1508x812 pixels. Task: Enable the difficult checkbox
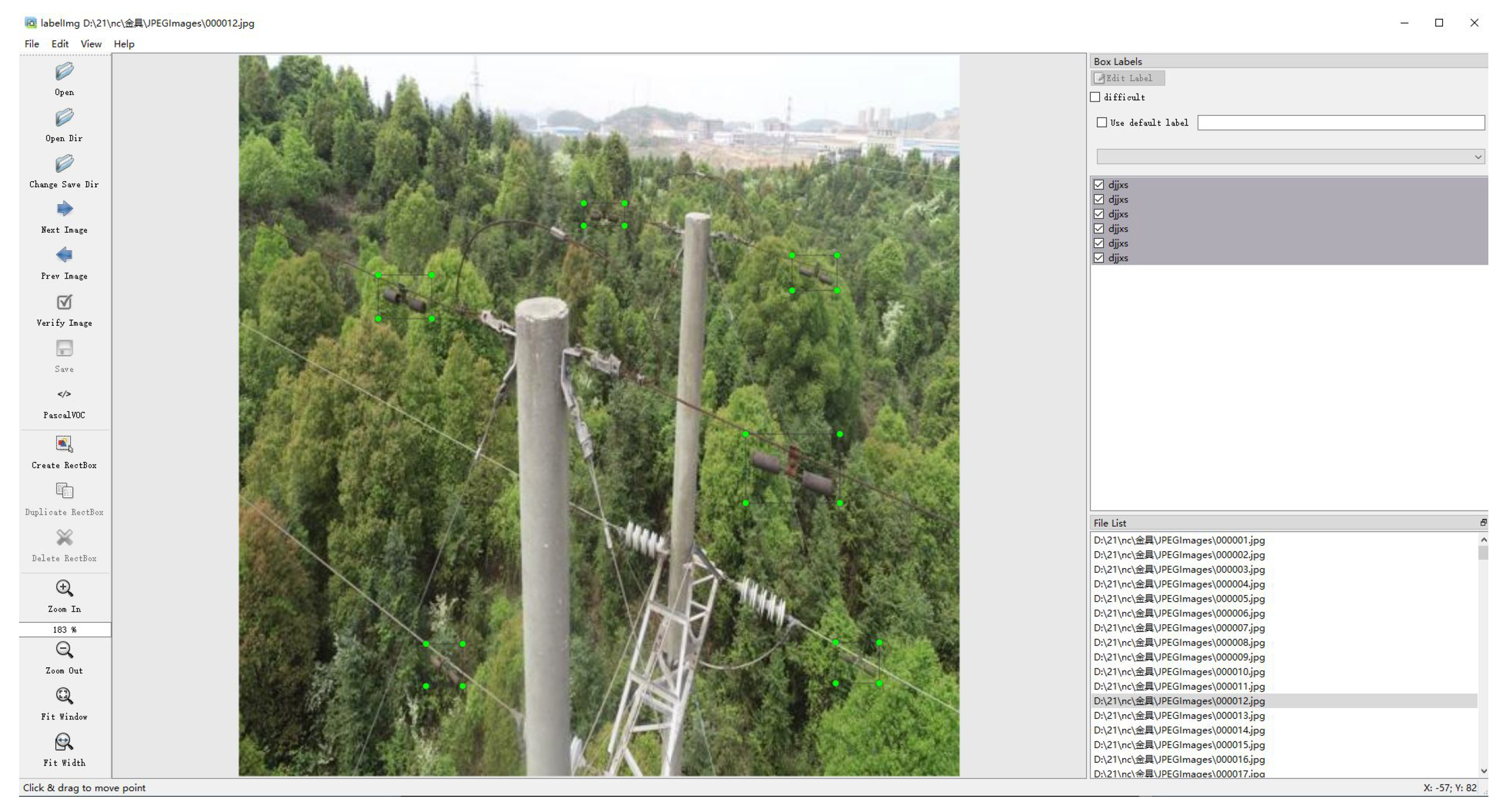pos(1095,97)
